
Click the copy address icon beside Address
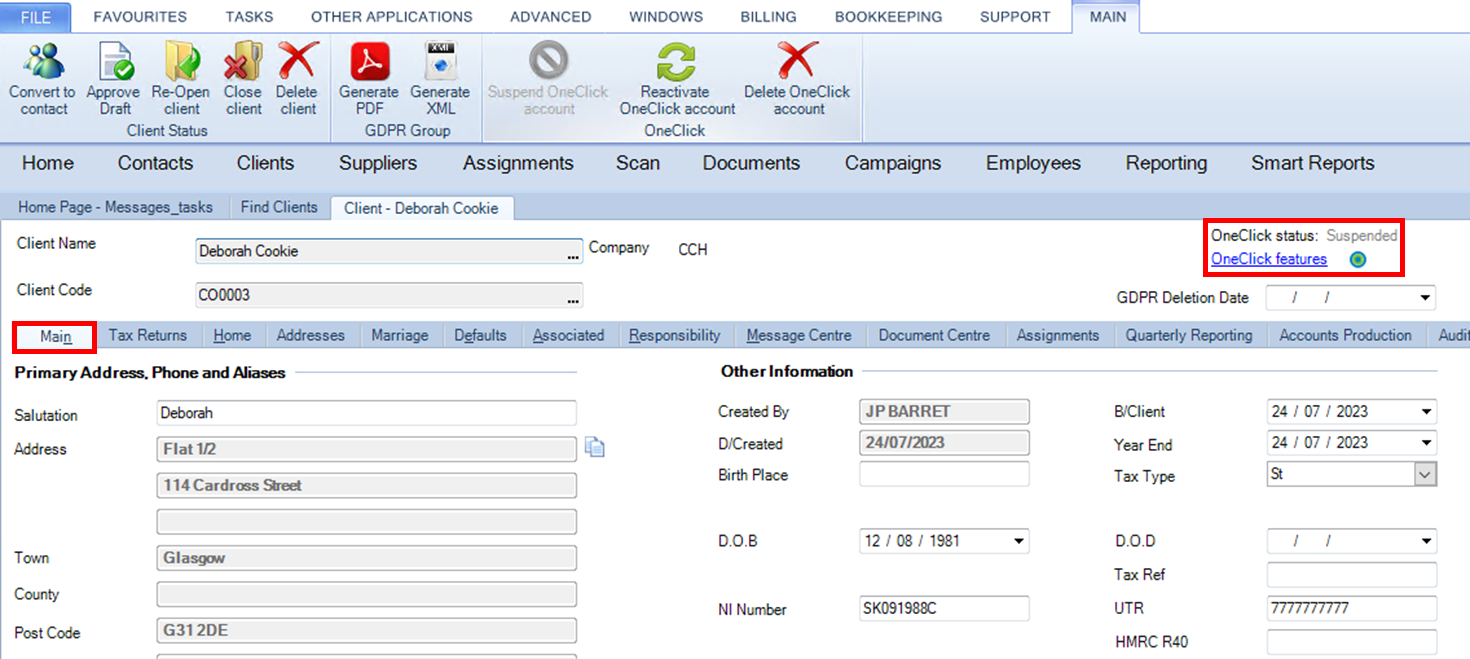(x=595, y=448)
